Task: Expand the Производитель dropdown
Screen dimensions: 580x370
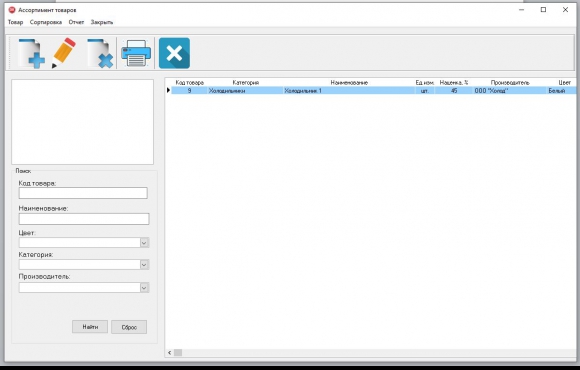Action: point(144,287)
